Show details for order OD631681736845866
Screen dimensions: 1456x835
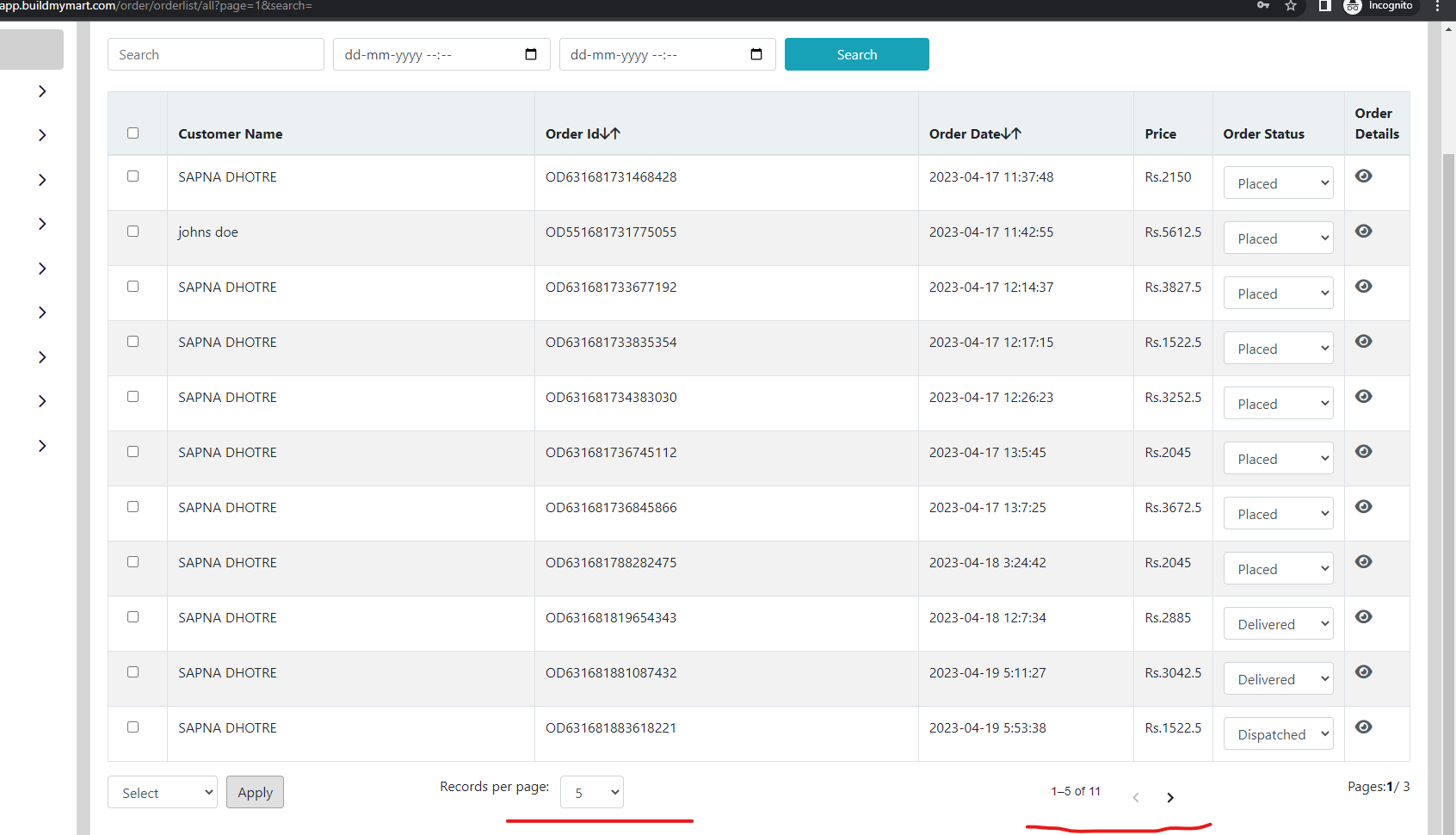1363,506
